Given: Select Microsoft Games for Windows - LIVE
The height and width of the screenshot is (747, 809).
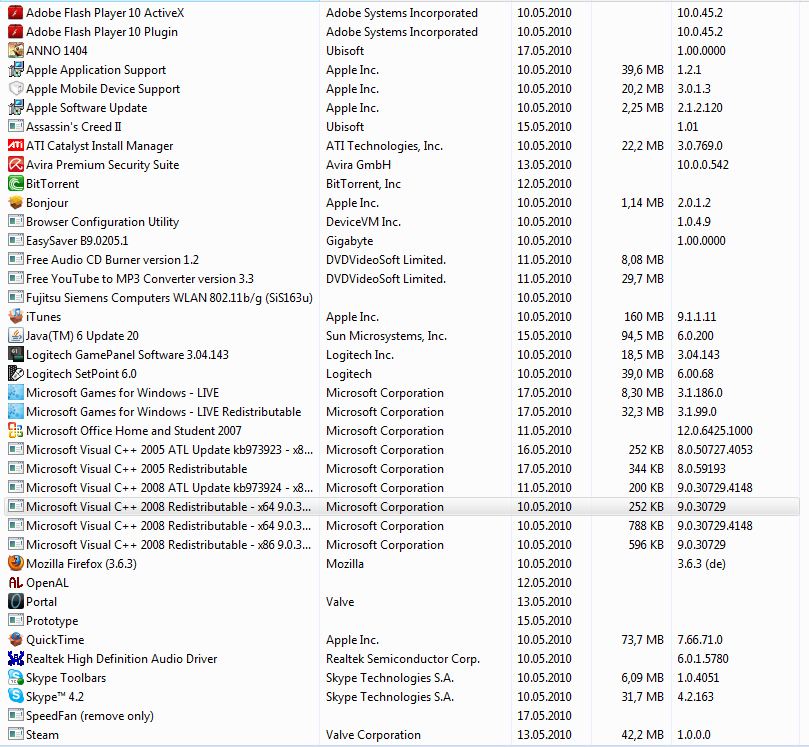Looking at the screenshot, I should 402,393.
